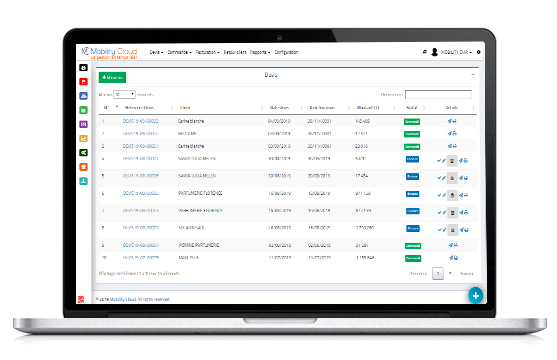Expand the MOBILITY DMR user dropdown

click(x=456, y=52)
